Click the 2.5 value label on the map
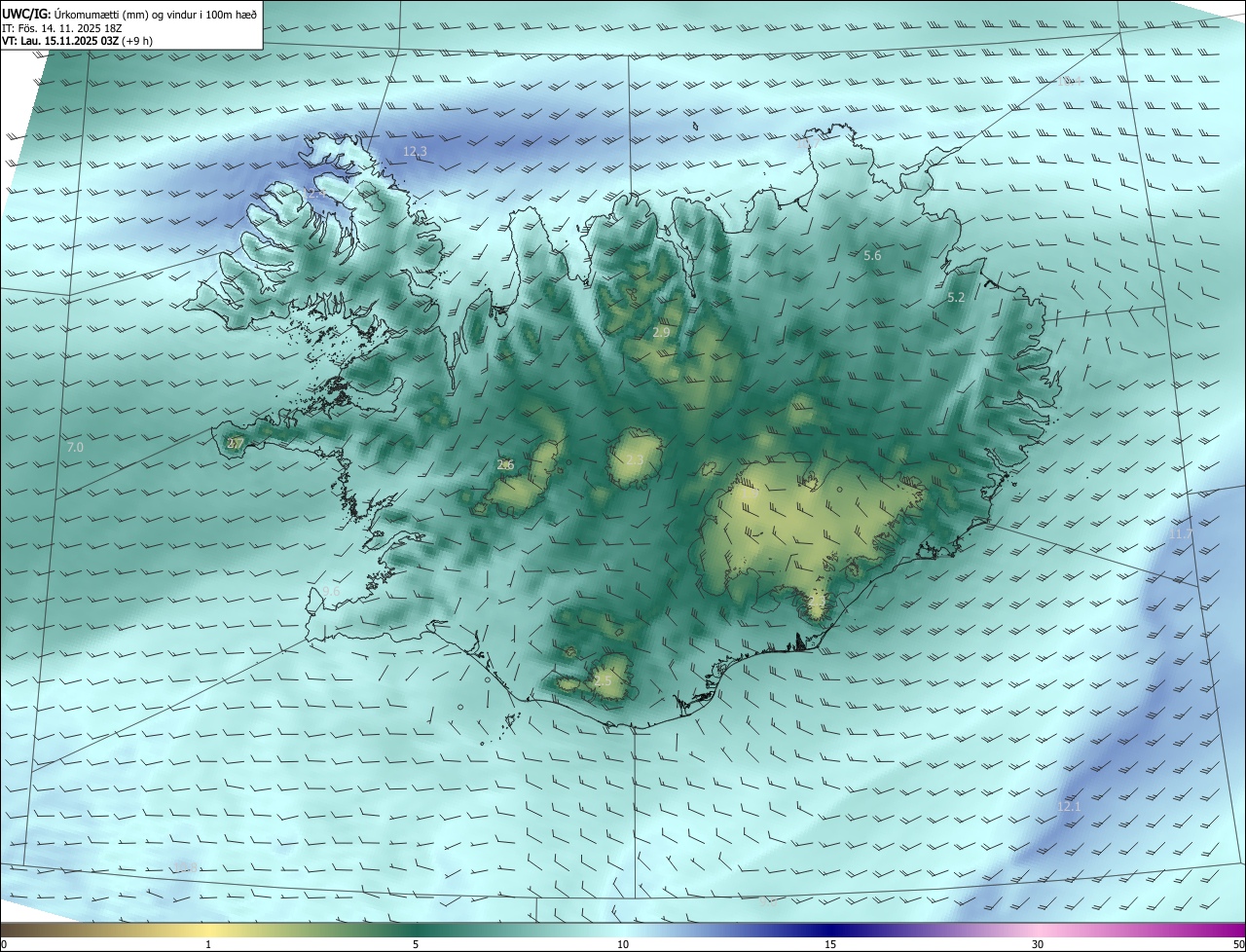 [604, 680]
